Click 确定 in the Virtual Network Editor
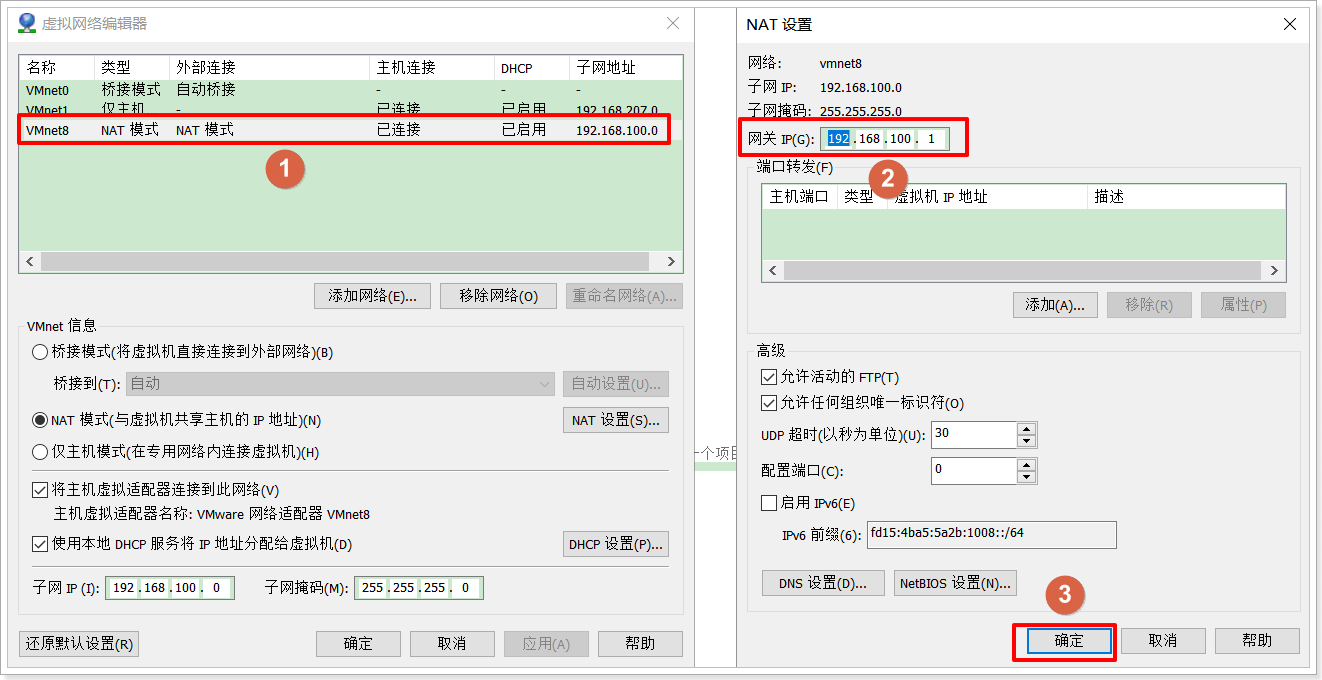1322x680 pixels. coord(358,644)
